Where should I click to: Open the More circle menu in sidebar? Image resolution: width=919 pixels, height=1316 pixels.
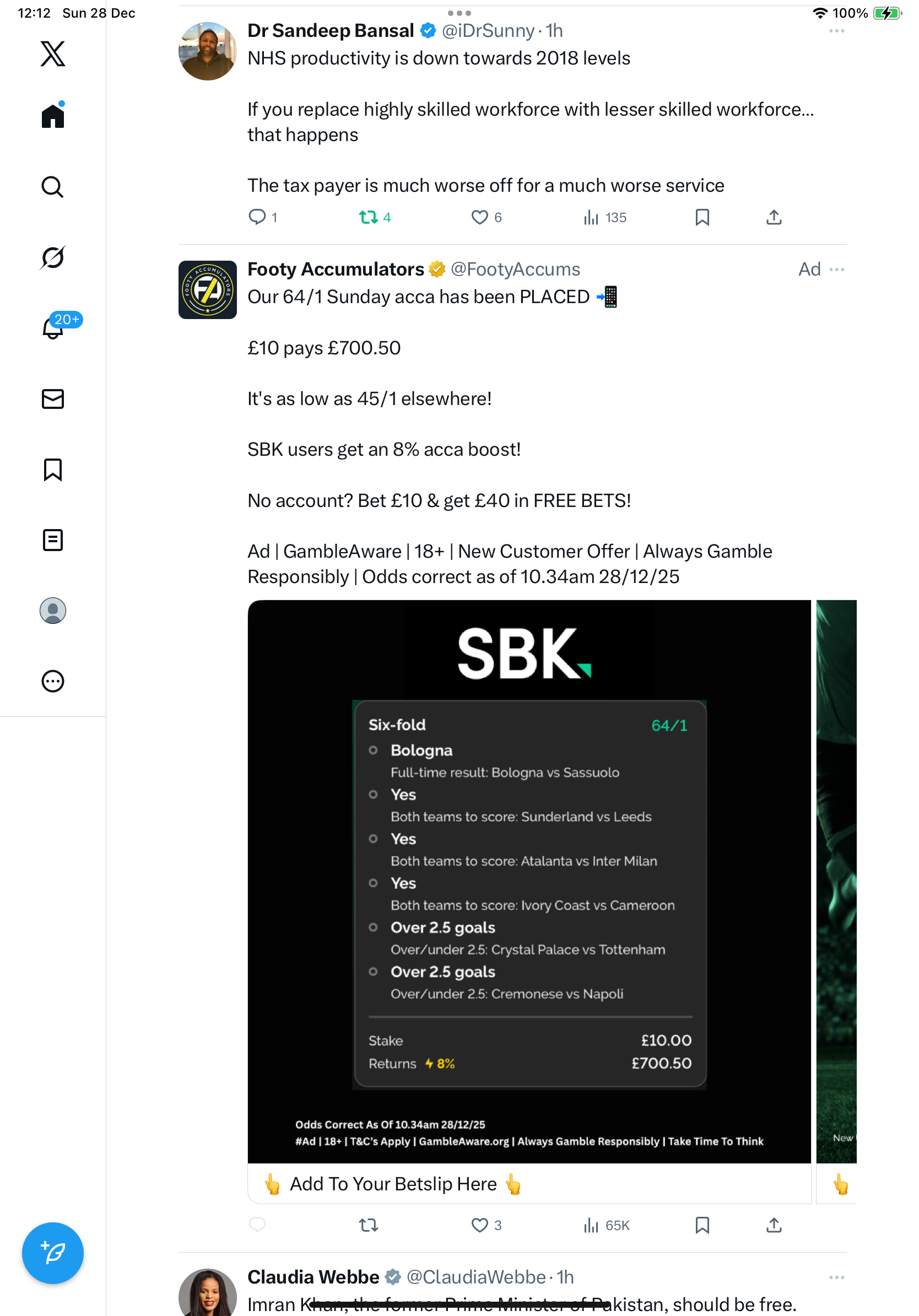[53, 681]
